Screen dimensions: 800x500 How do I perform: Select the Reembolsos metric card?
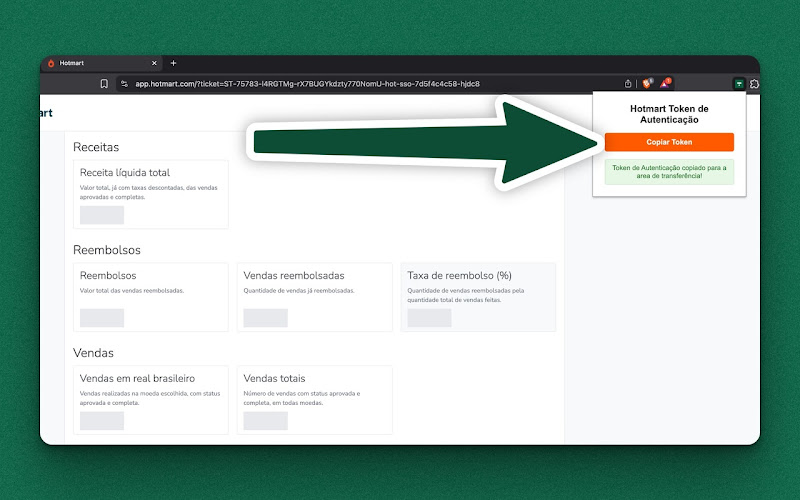[151, 297]
